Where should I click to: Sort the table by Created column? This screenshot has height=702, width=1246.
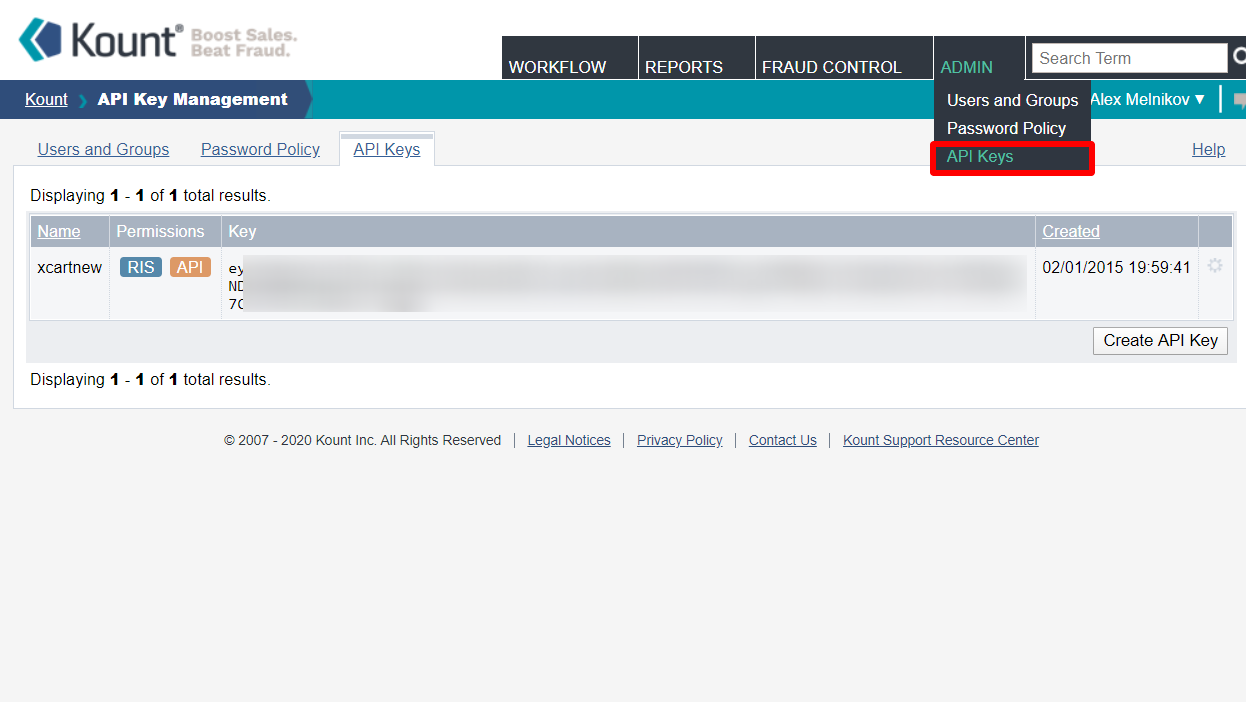[x=1071, y=231]
